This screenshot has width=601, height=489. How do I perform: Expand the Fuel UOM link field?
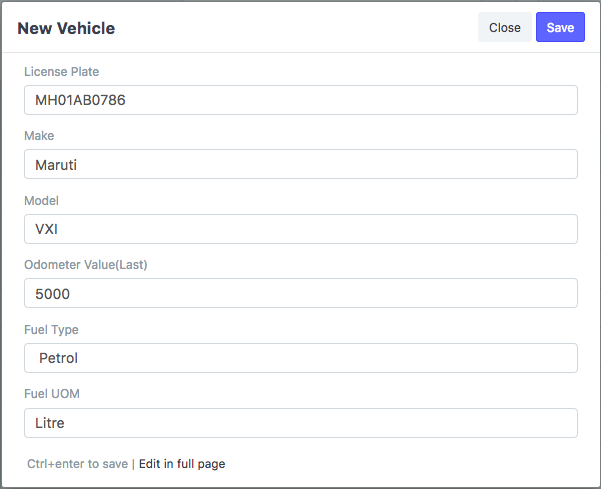tap(300, 422)
